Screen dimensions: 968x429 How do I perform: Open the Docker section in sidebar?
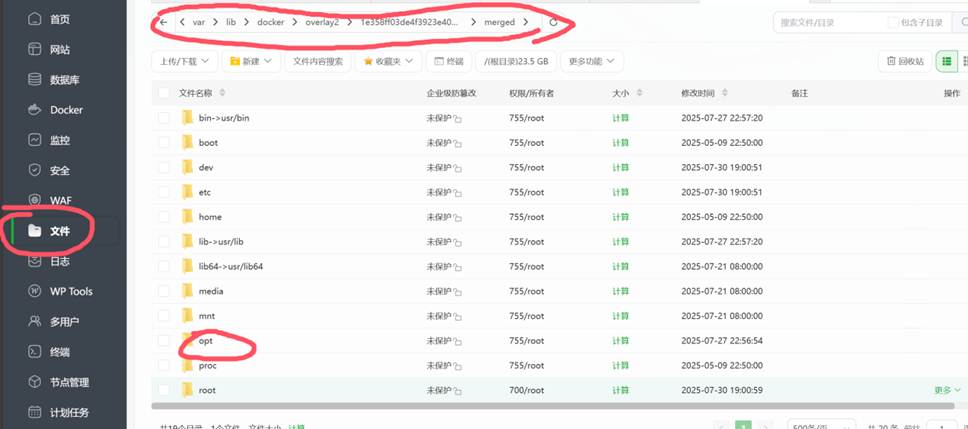coord(66,110)
